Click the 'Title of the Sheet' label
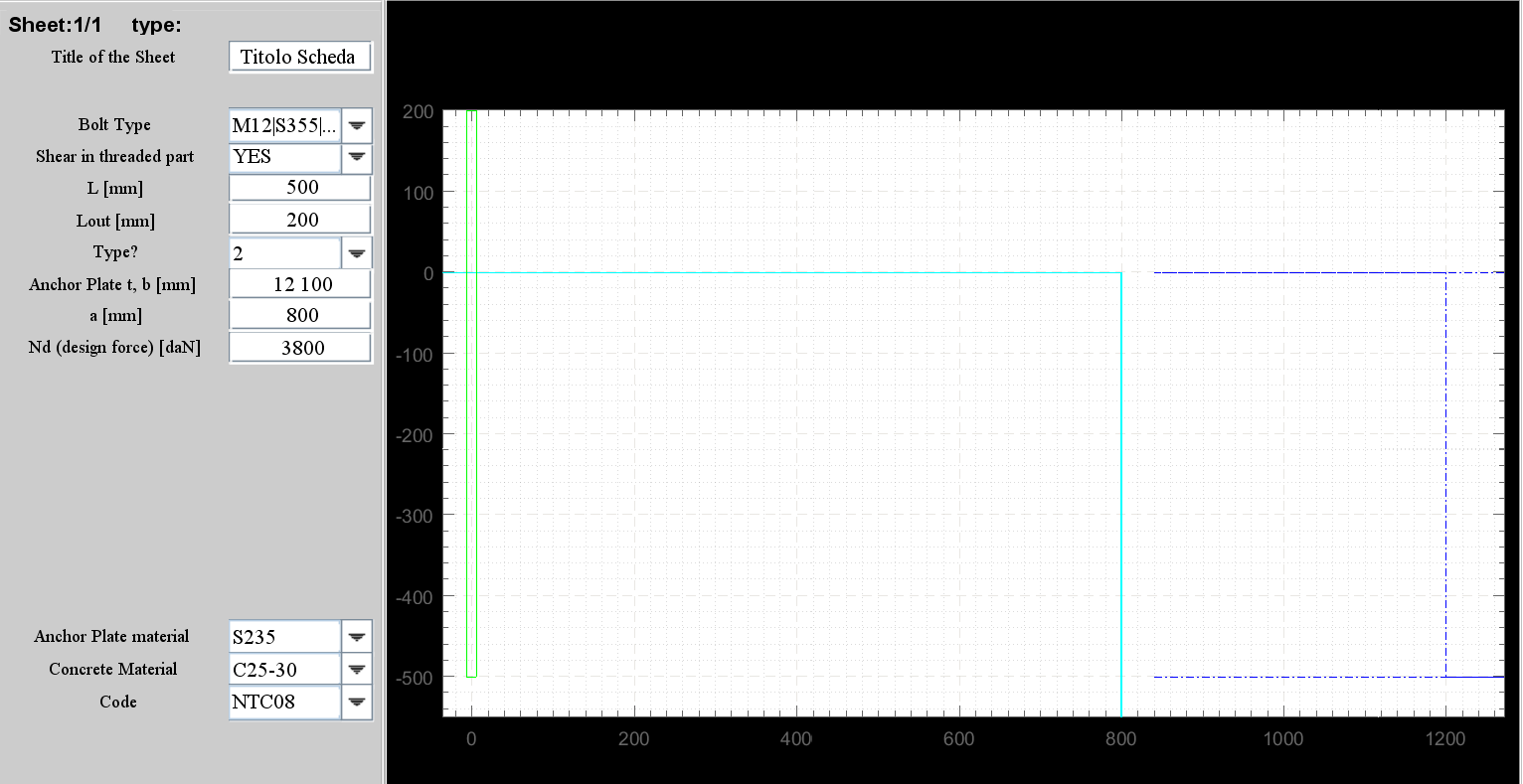The image size is (1523, 784). click(x=113, y=57)
